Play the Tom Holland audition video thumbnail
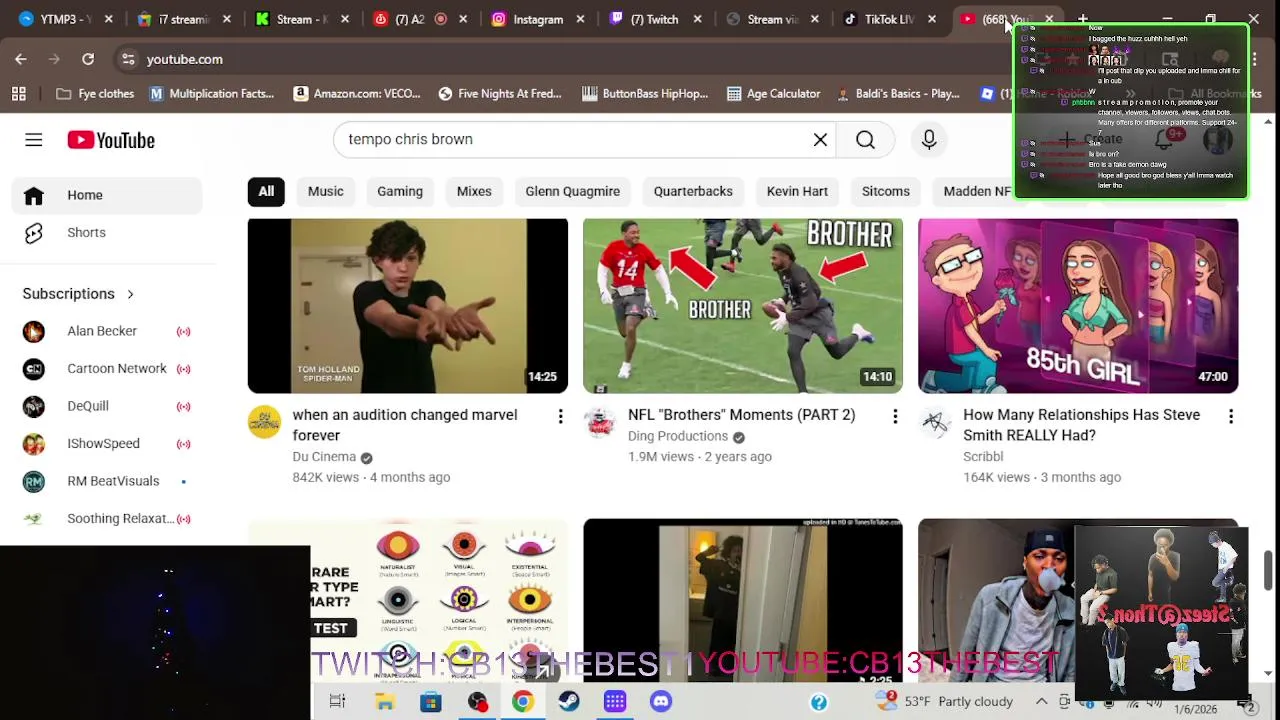 coord(408,306)
